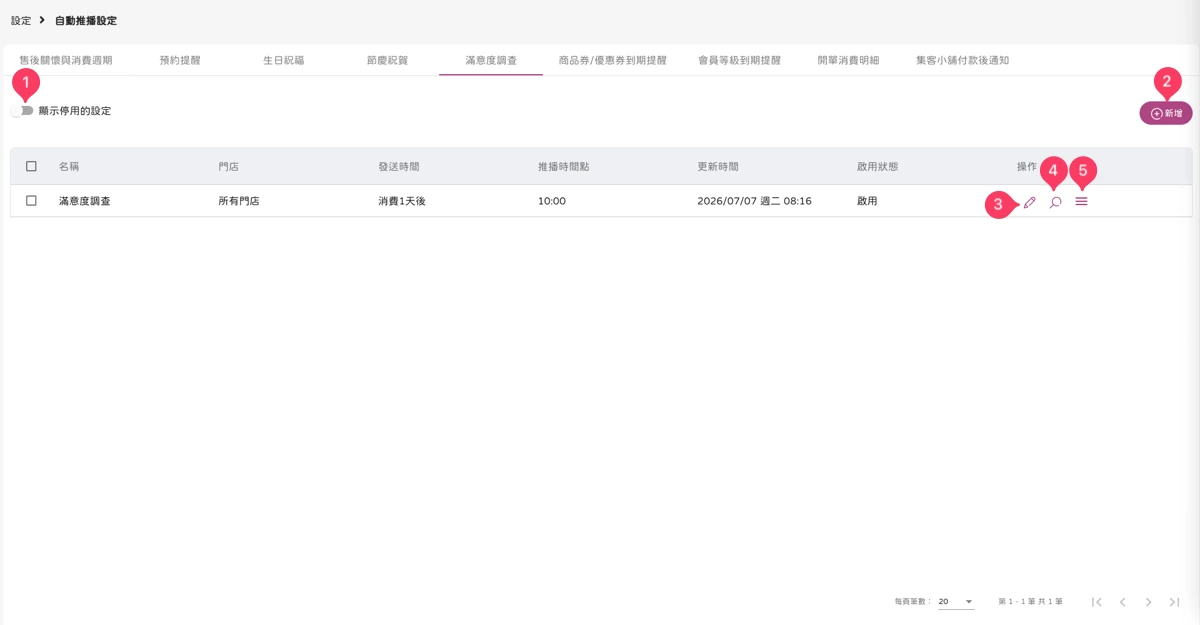
Task: Click the 所有門店 cell
Action: [x=239, y=201]
